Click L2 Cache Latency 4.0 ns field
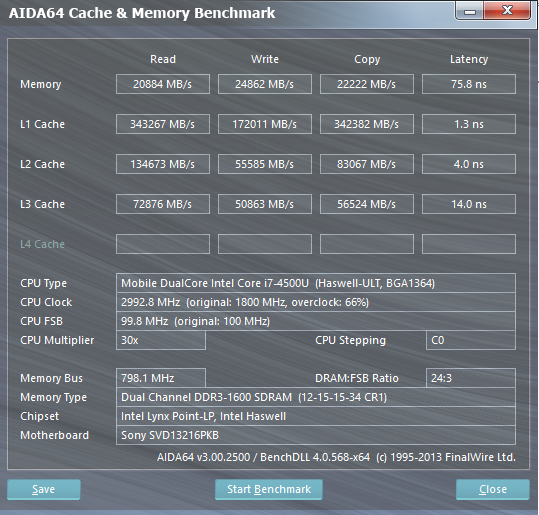 [469, 164]
